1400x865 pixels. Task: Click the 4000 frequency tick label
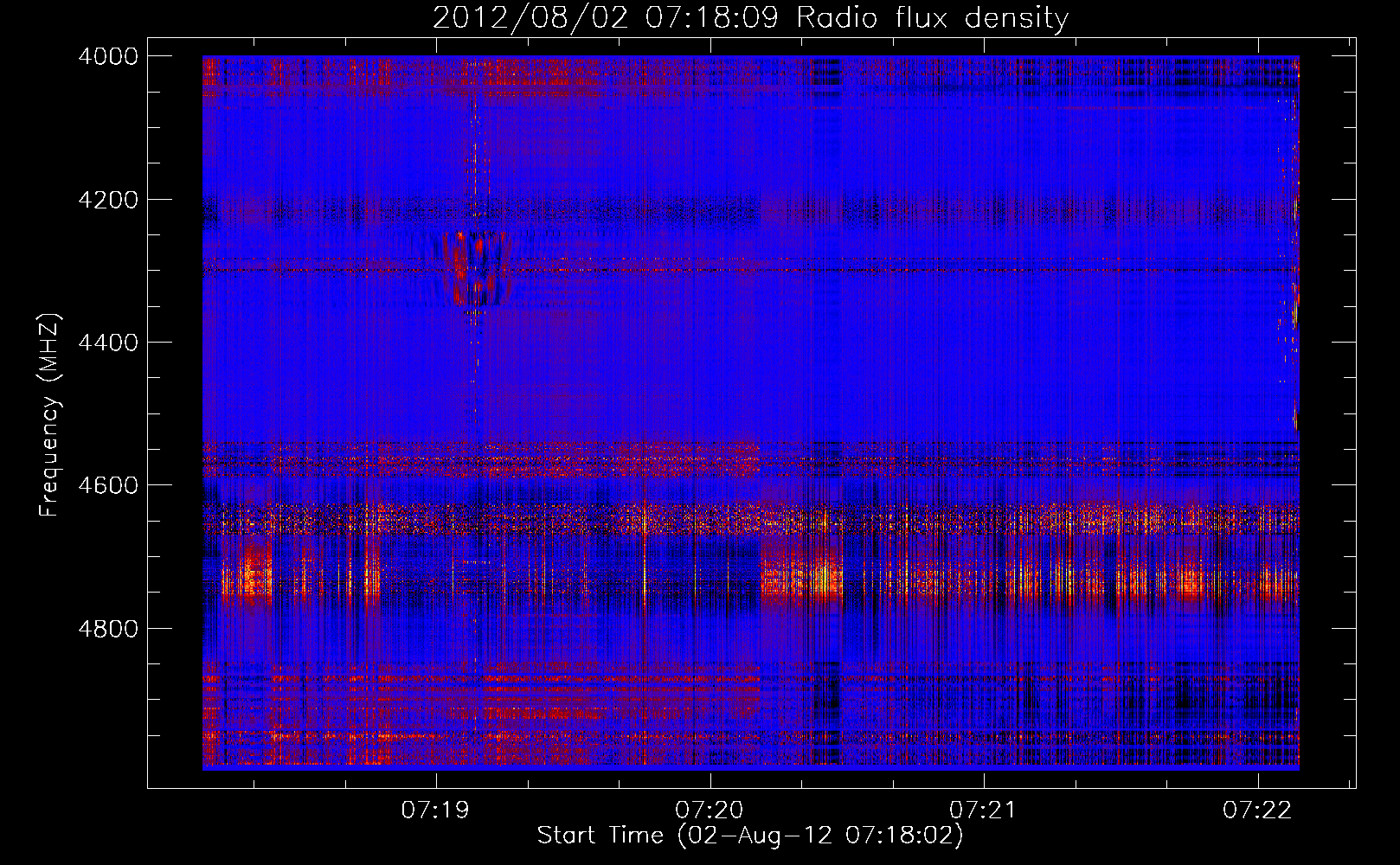point(108,56)
